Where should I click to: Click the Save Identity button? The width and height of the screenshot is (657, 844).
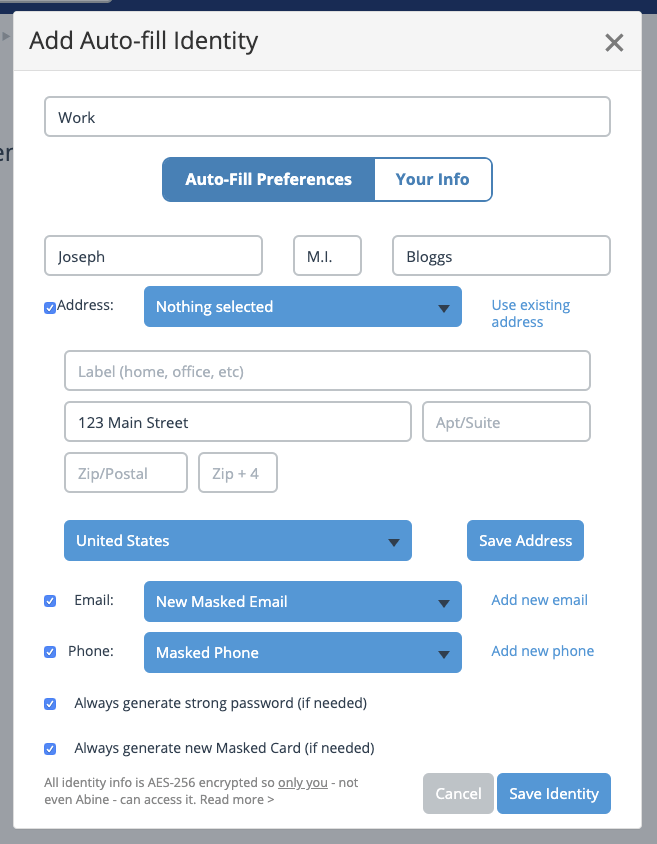tap(553, 794)
